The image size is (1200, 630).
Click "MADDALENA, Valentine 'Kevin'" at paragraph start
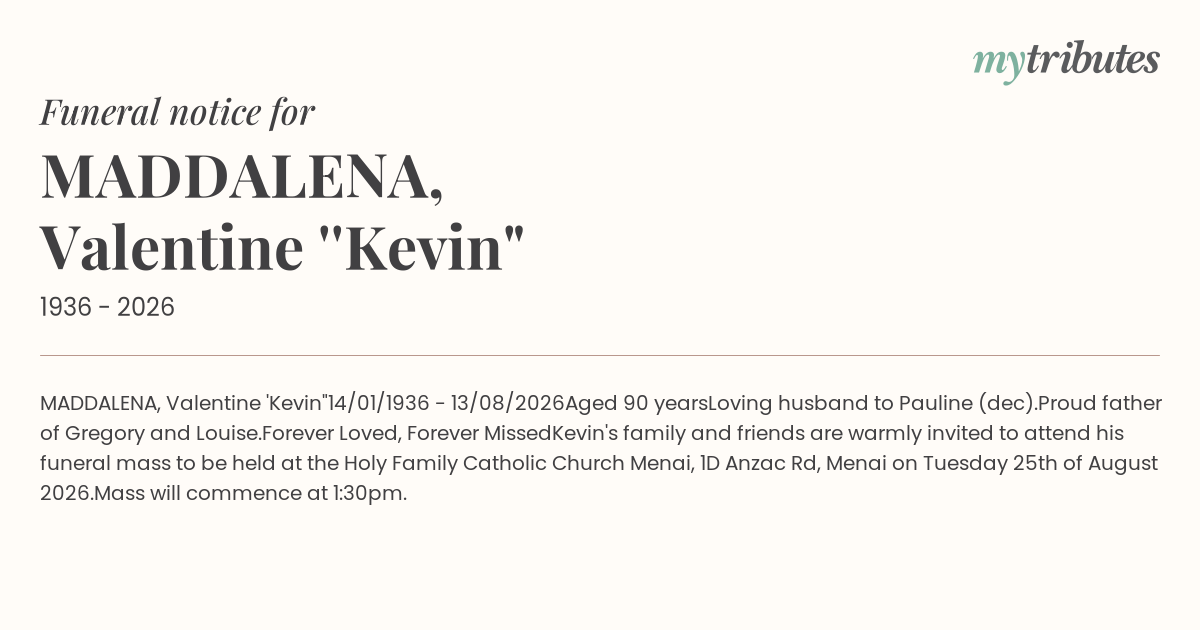click(184, 404)
